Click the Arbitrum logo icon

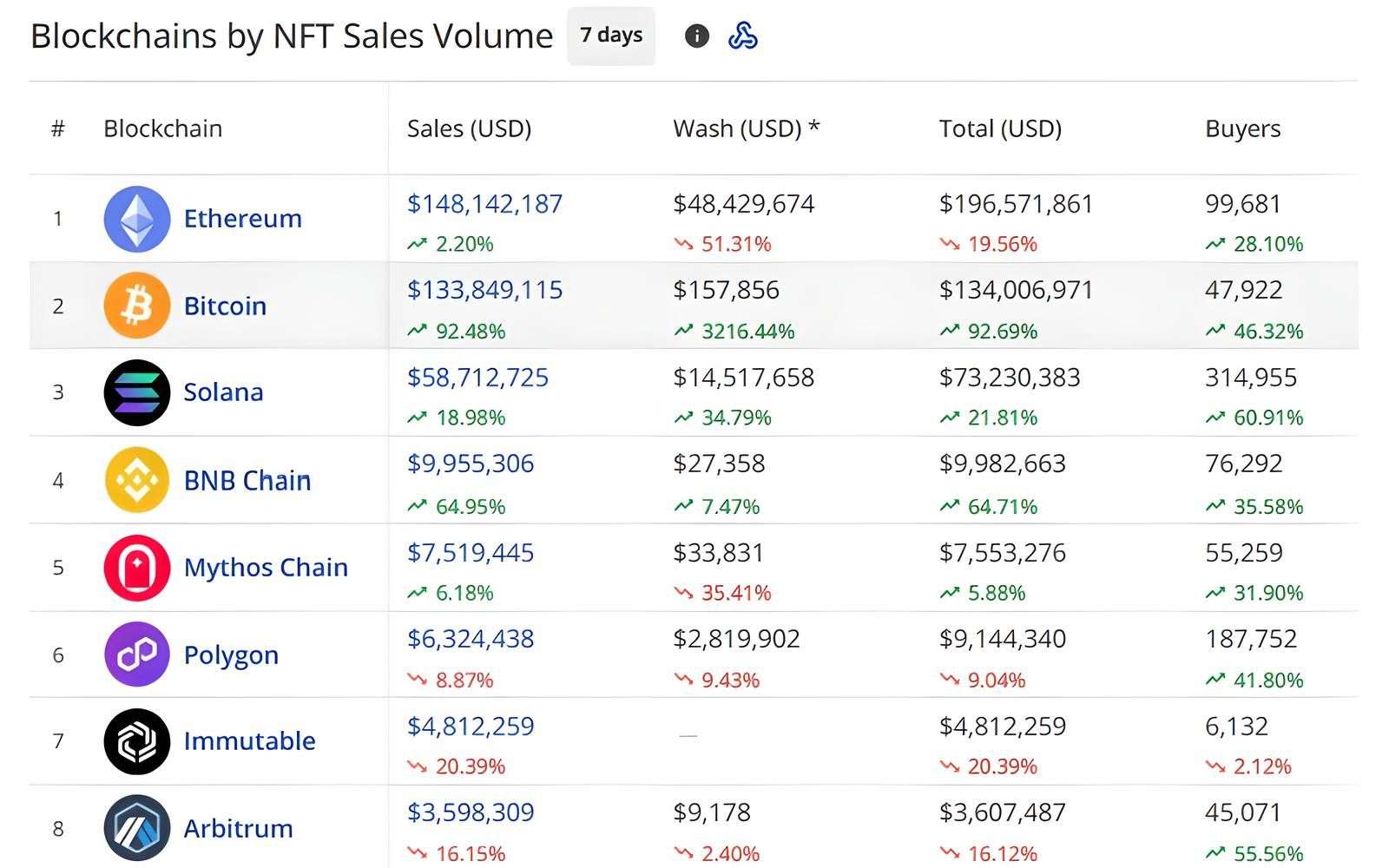coord(137,828)
